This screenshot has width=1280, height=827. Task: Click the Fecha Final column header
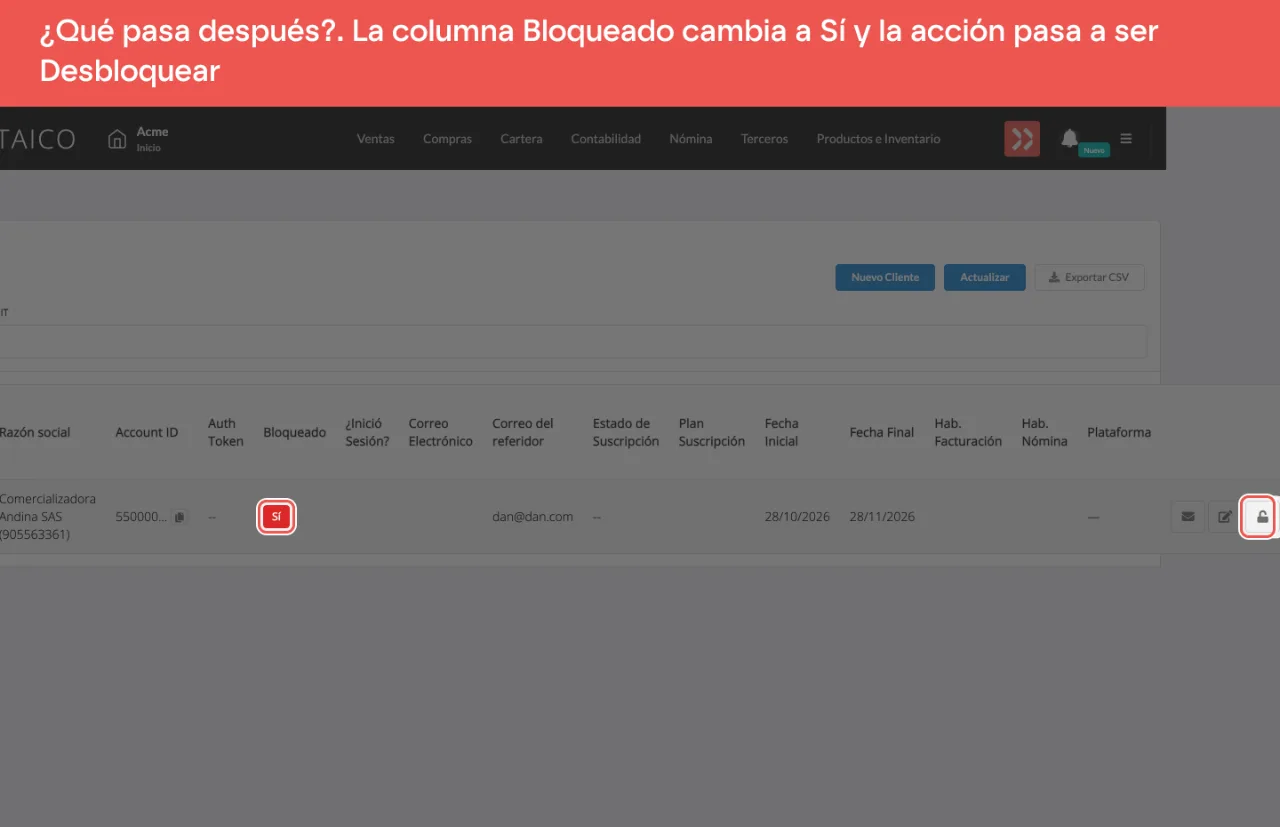click(x=882, y=432)
